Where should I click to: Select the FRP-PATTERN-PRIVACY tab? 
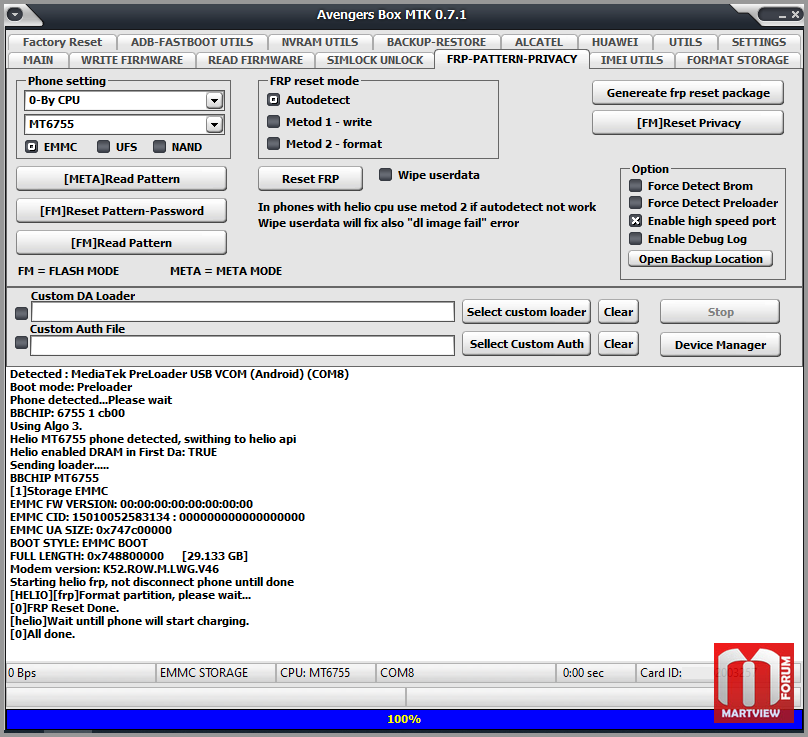click(x=512, y=59)
